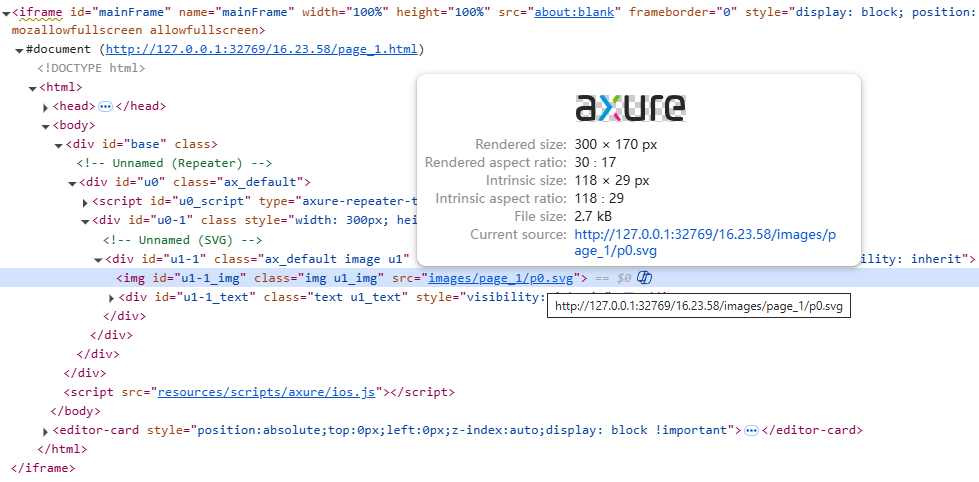Click the URL tooltip for p0.svg

point(699,307)
